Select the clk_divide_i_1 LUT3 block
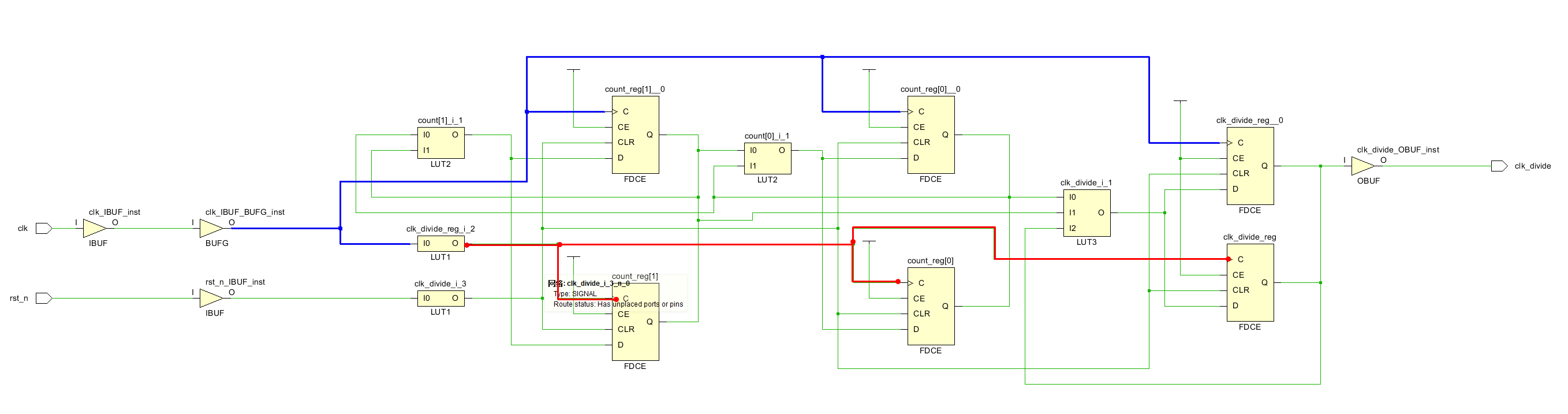1568x414 pixels. (1087, 213)
